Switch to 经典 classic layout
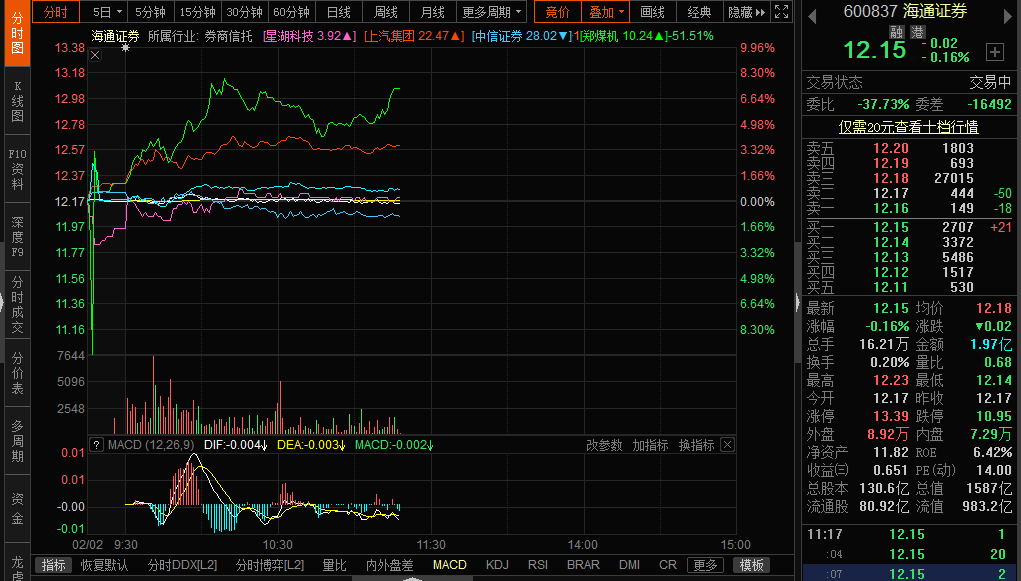Screen dimensions: 1021x581 pyautogui.click(x=699, y=12)
